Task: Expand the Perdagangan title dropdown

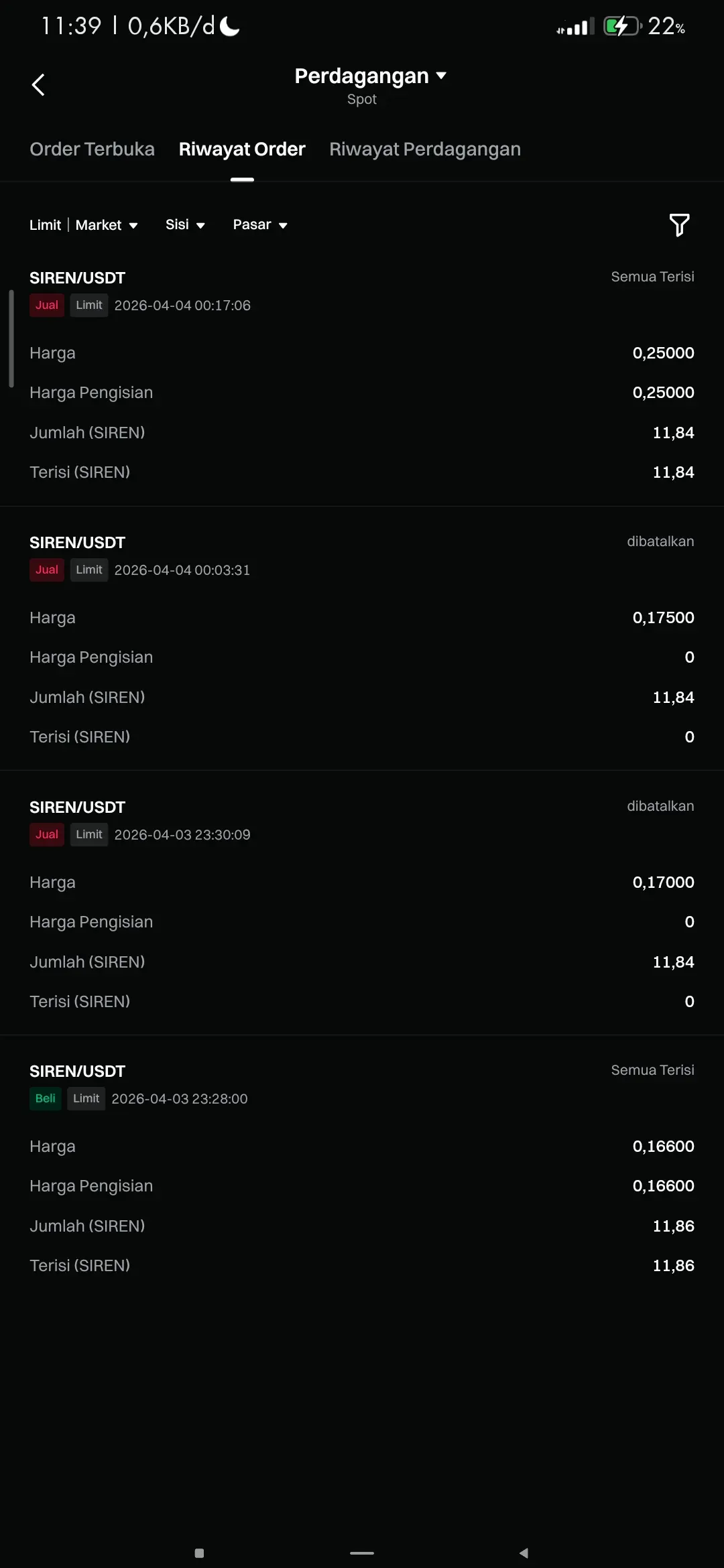Action: [370, 76]
